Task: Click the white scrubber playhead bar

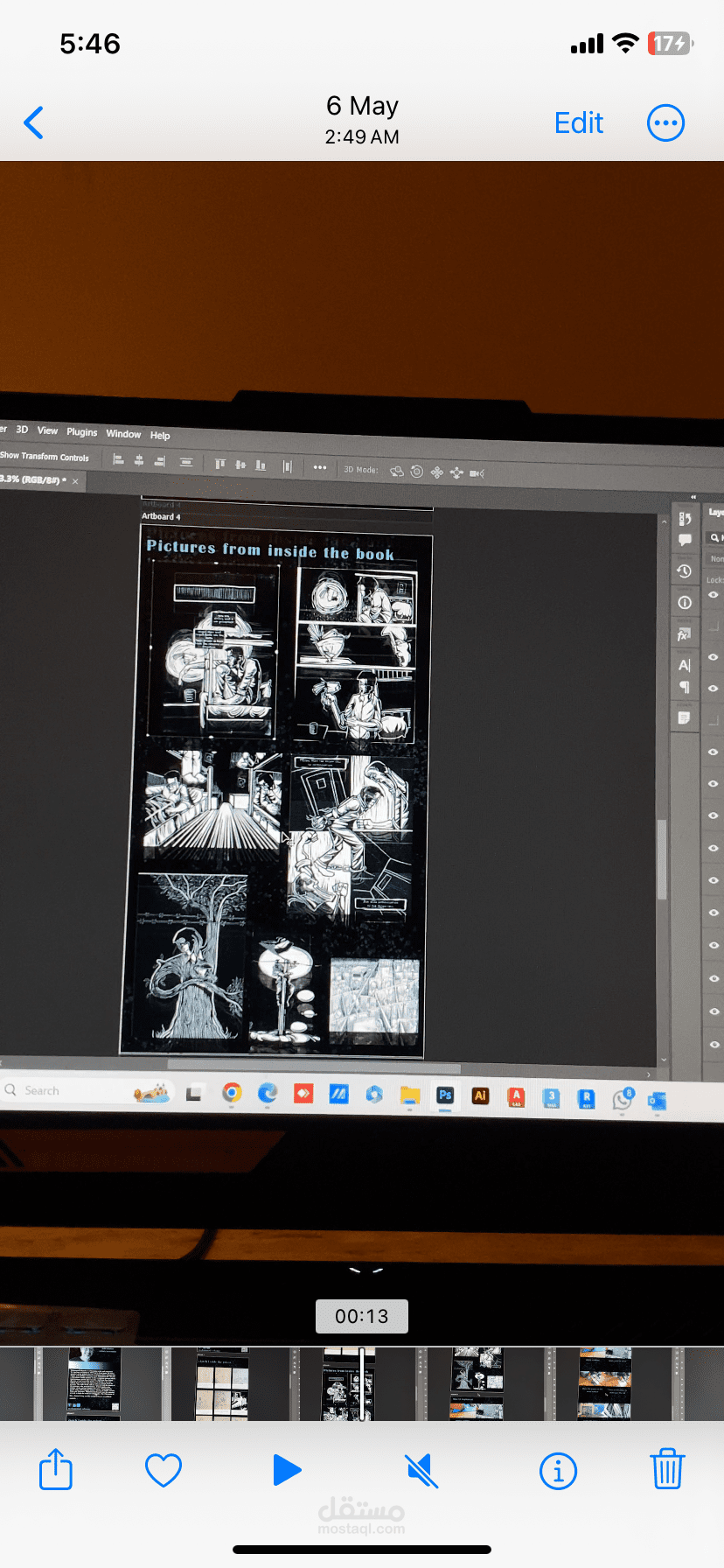Action: (362, 1383)
